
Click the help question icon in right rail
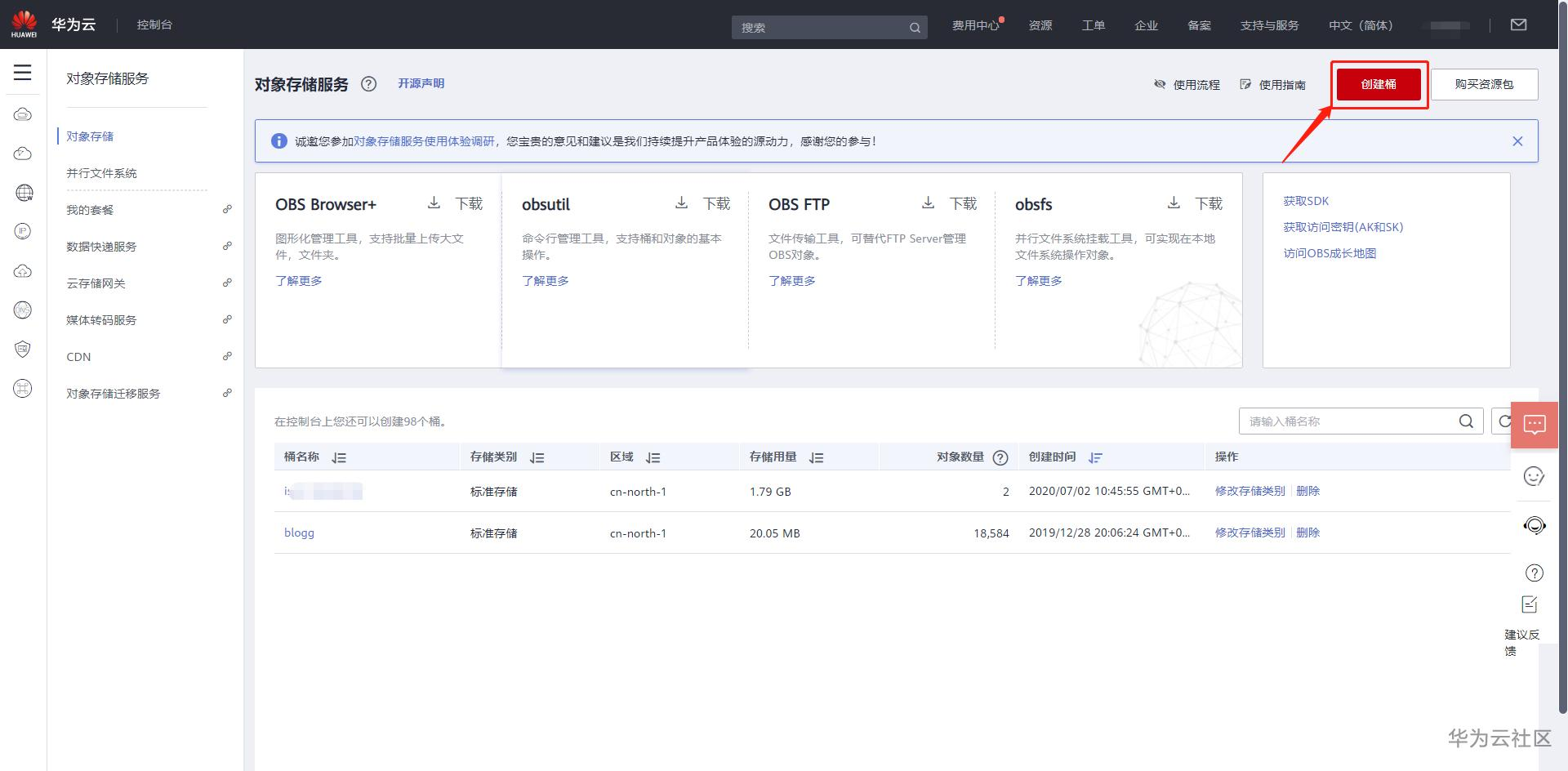(x=1535, y=573)
